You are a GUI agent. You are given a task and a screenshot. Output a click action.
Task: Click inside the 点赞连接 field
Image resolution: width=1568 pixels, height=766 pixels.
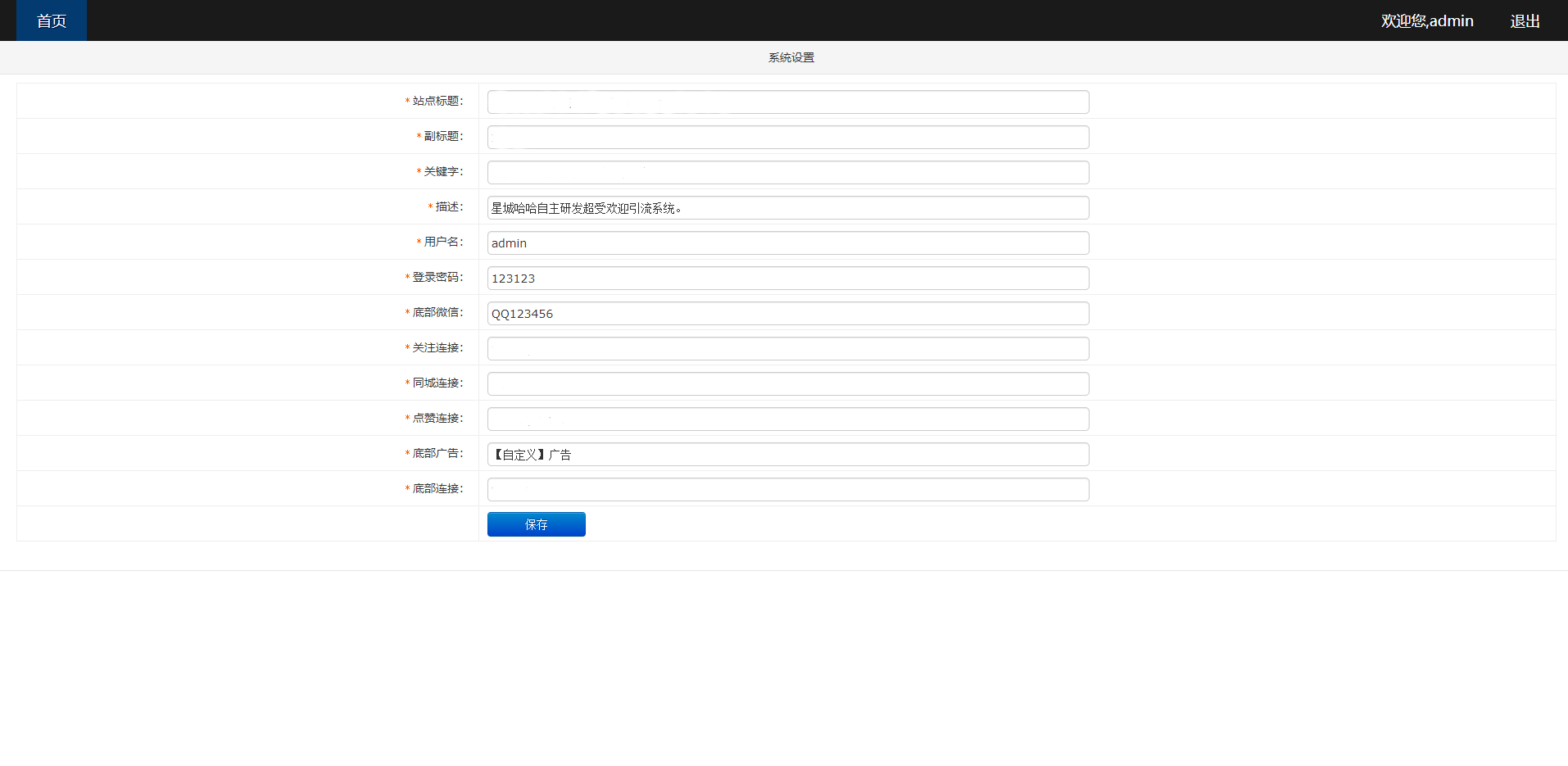click(787, 419)
